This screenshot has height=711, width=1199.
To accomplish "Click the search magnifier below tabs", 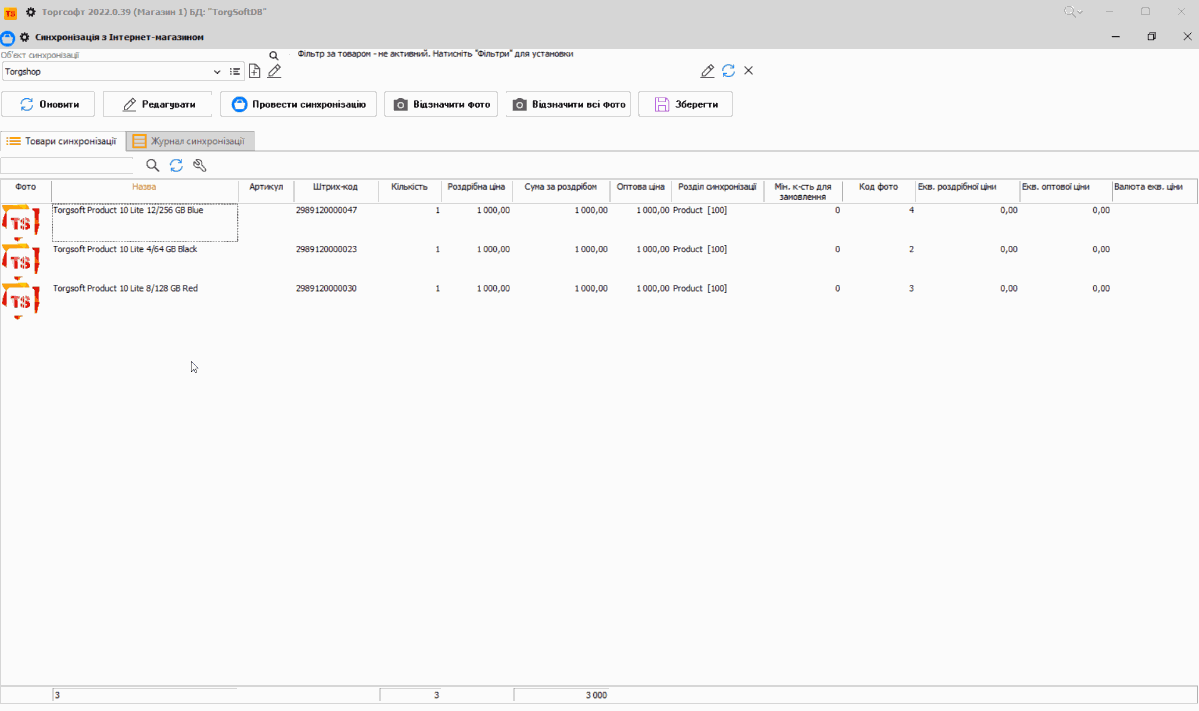I will [x=153, y=166].
